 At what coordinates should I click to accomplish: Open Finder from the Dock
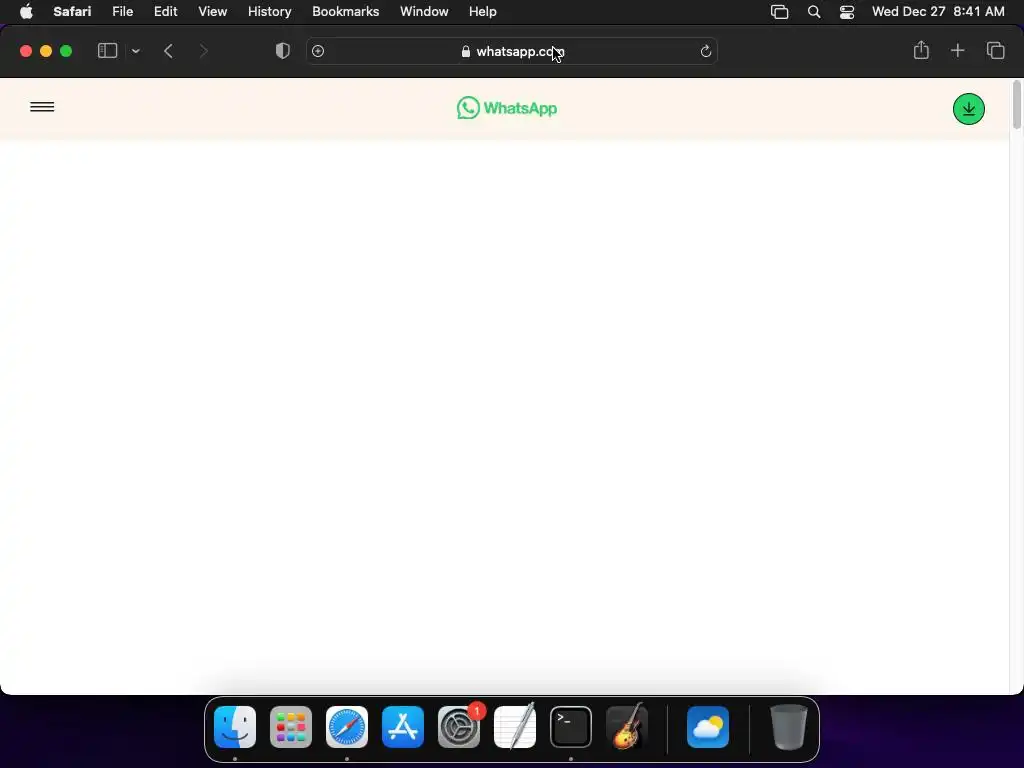[235, 727]
